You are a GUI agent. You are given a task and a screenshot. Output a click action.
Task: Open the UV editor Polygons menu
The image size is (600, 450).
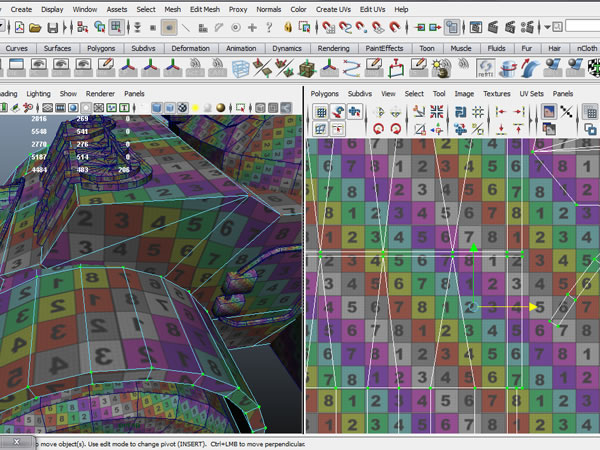click(x=324, y=93)
